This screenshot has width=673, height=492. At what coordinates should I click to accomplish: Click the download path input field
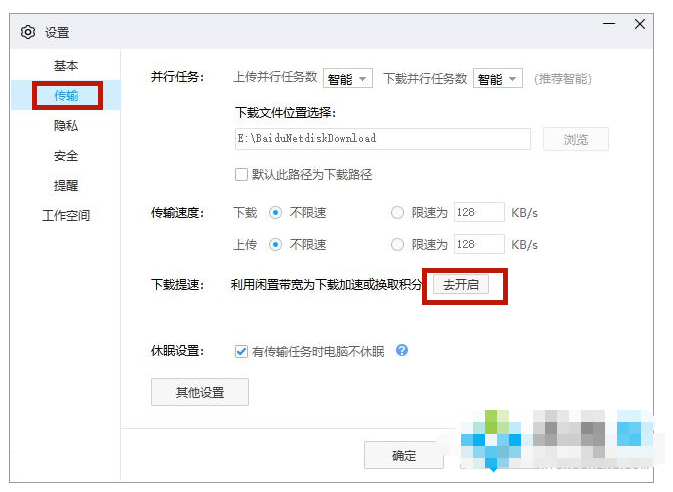(381, 138)
